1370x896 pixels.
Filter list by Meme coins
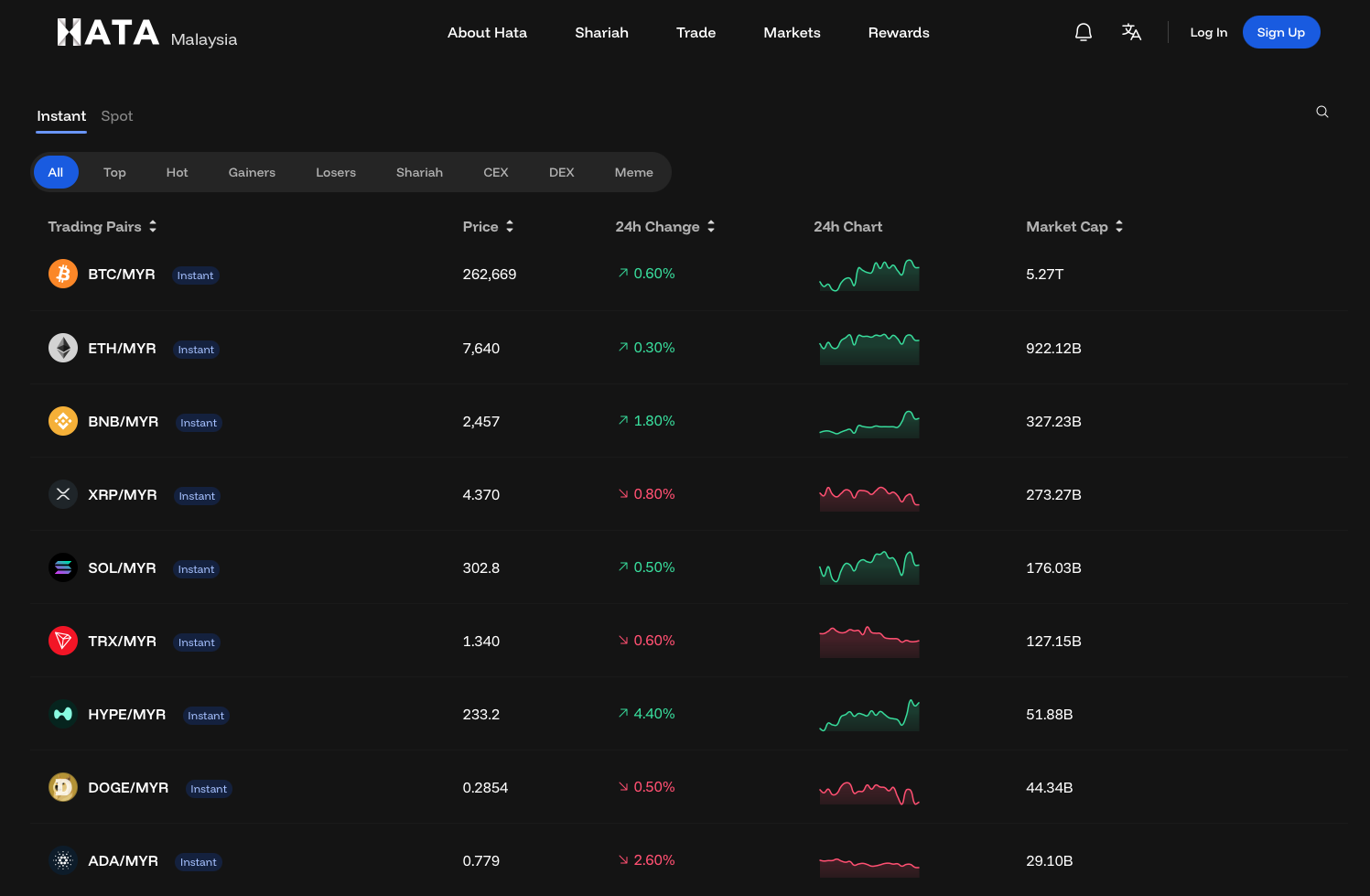click(x=634, y=172)
